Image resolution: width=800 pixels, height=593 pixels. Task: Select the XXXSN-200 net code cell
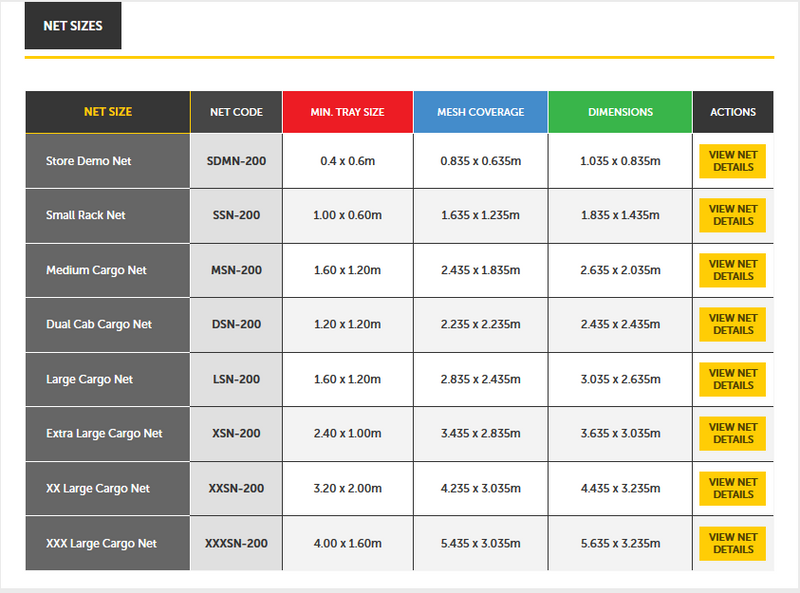(x=236, y=543)
